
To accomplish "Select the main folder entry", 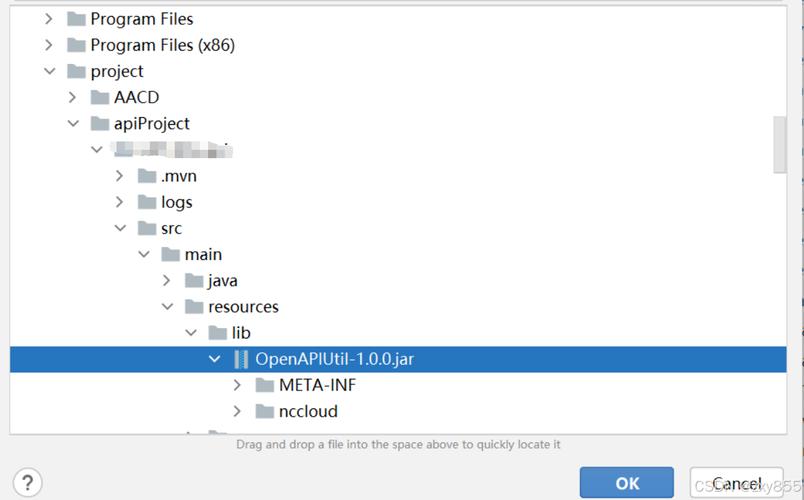I will [x=203, y=255].
